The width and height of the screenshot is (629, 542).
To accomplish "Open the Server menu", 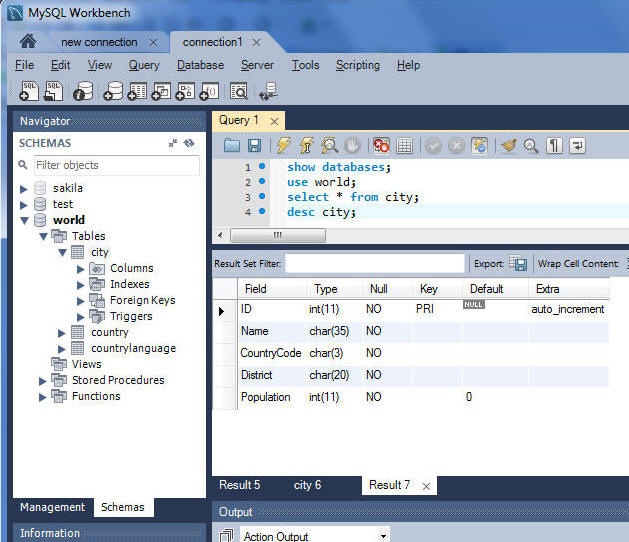I will click(257, 65).
